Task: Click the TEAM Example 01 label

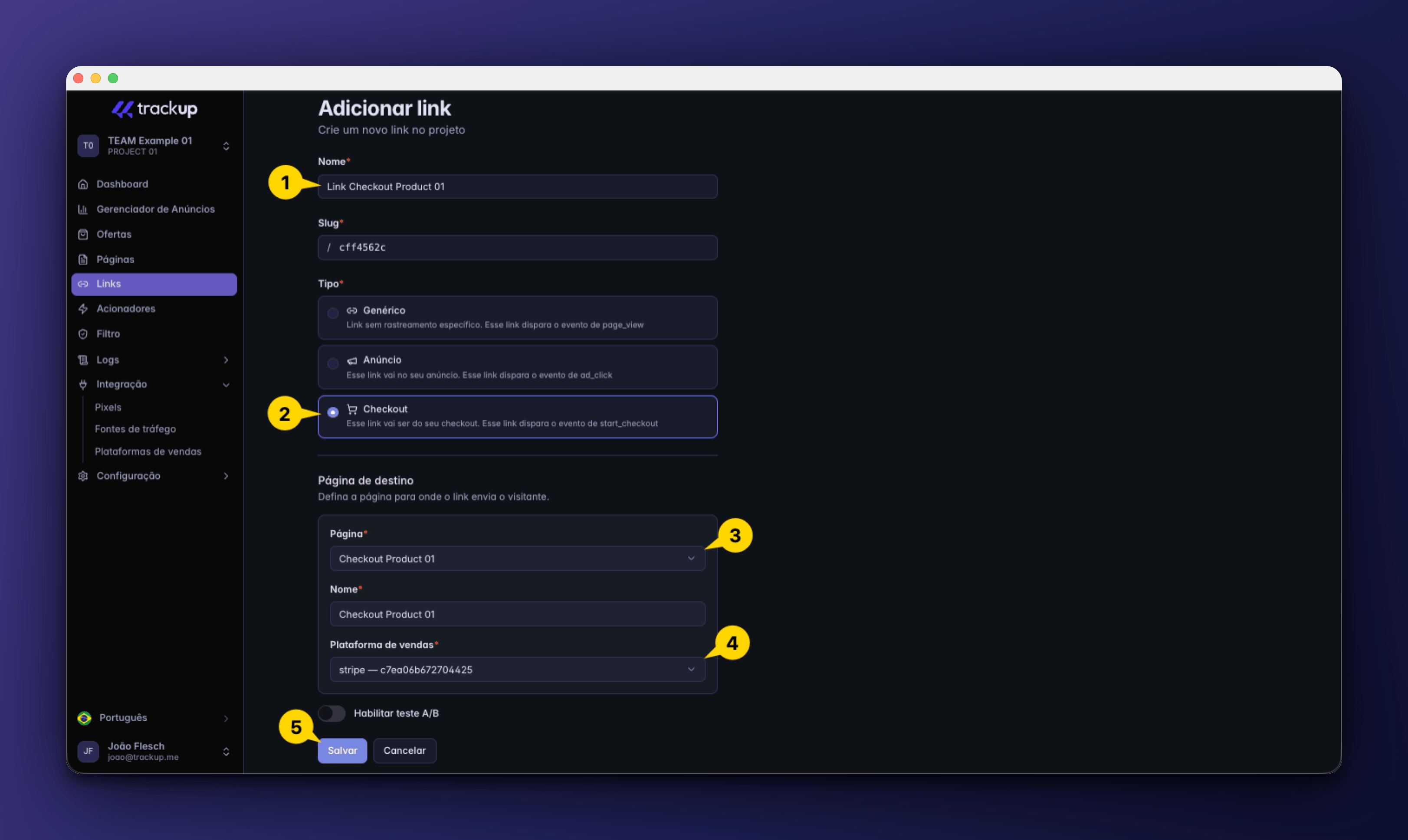Action: click(150, 141)
